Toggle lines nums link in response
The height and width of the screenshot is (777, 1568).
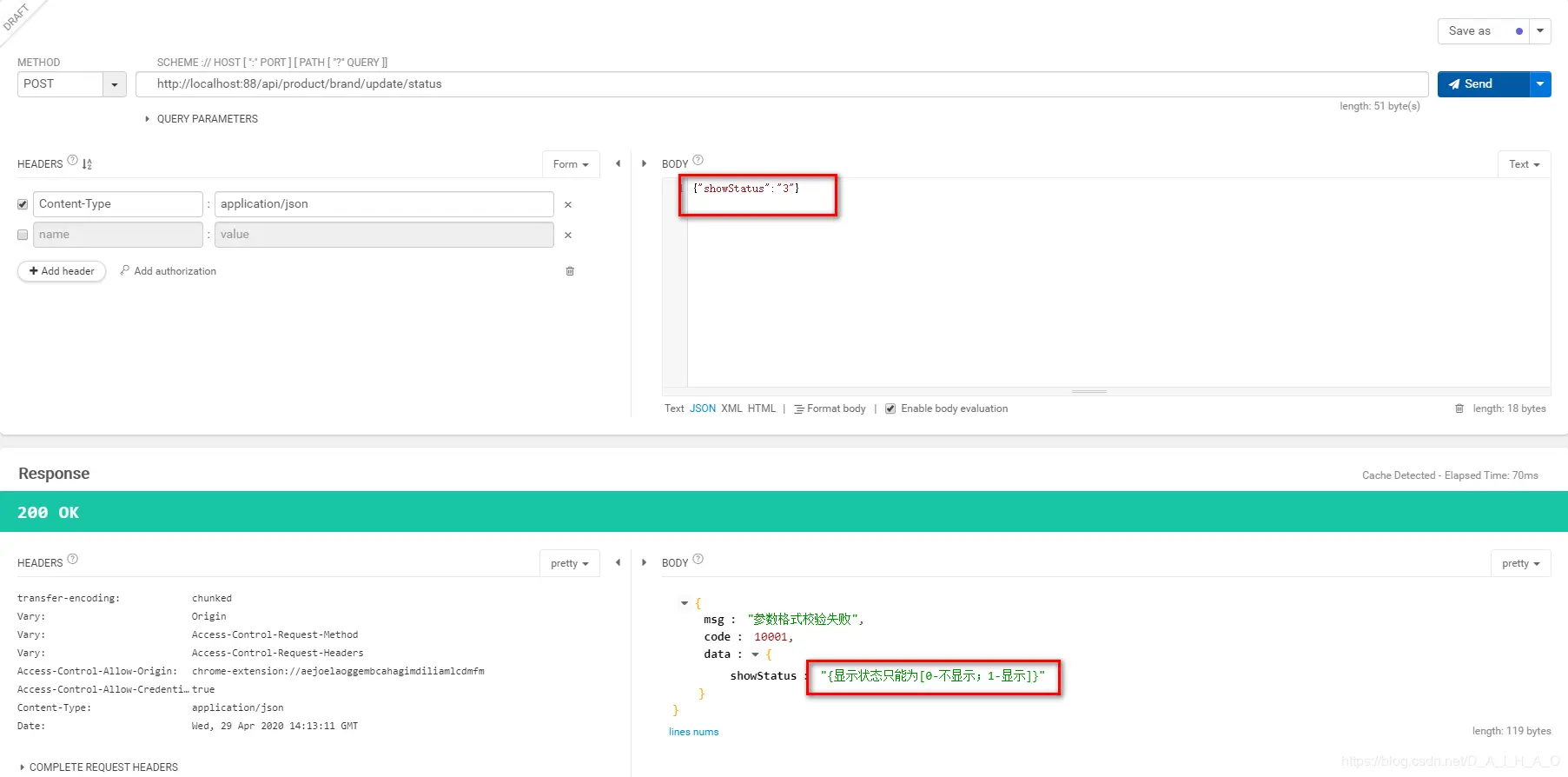(x=694, y=732)
